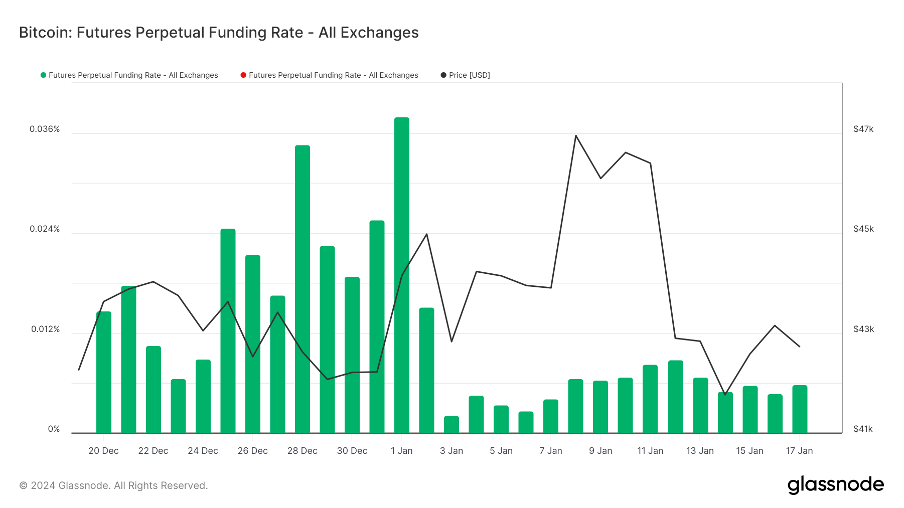This screenshot has height=508, width=904.
Task: Click the shortest green bar at 3 Jan
Action: (x=451, y=424)
